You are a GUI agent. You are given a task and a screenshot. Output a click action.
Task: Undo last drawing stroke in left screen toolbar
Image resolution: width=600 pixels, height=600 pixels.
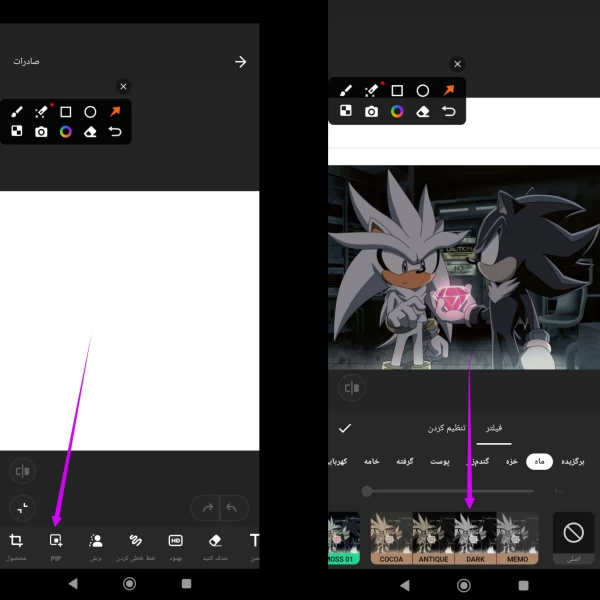coord(115,132)
